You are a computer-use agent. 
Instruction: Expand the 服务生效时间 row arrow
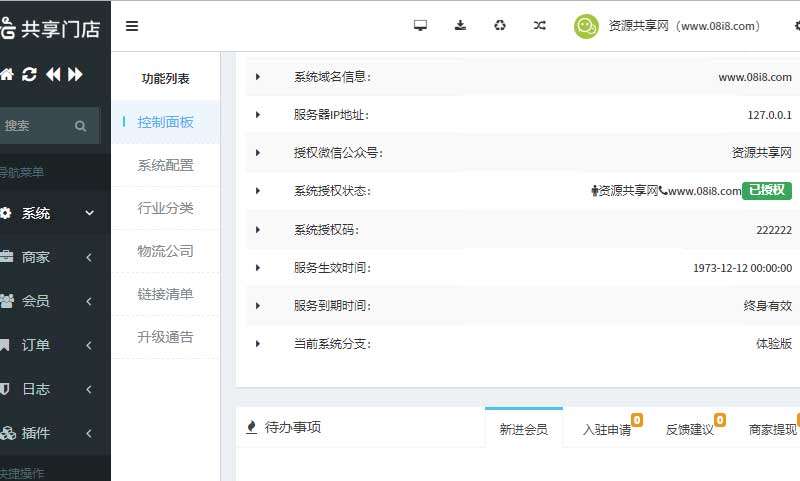pos(258,268)
